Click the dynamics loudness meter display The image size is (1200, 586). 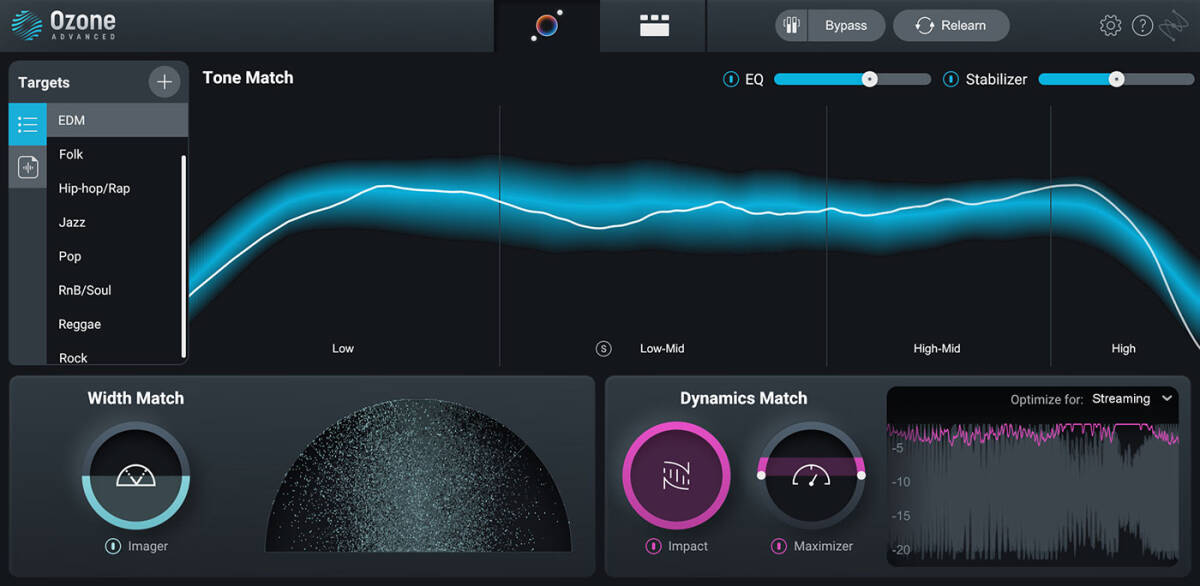click(x=1033, y=488)
